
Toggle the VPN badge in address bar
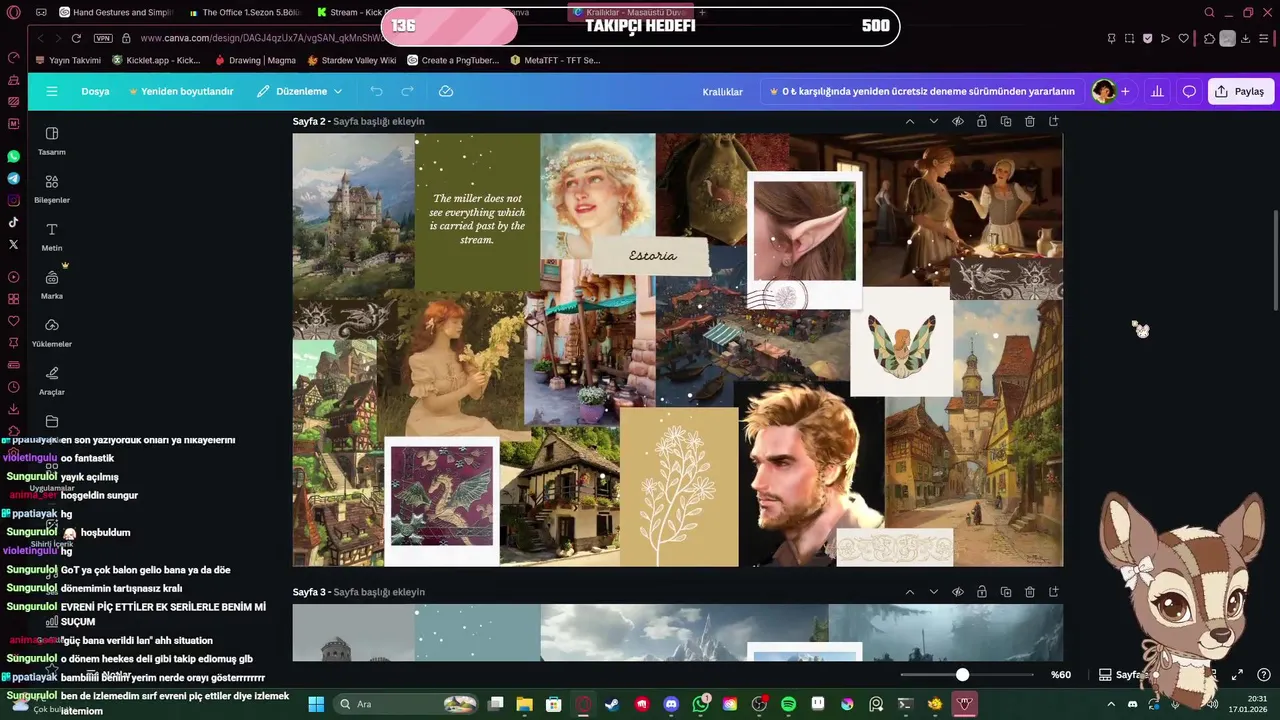tap(103, 38)
